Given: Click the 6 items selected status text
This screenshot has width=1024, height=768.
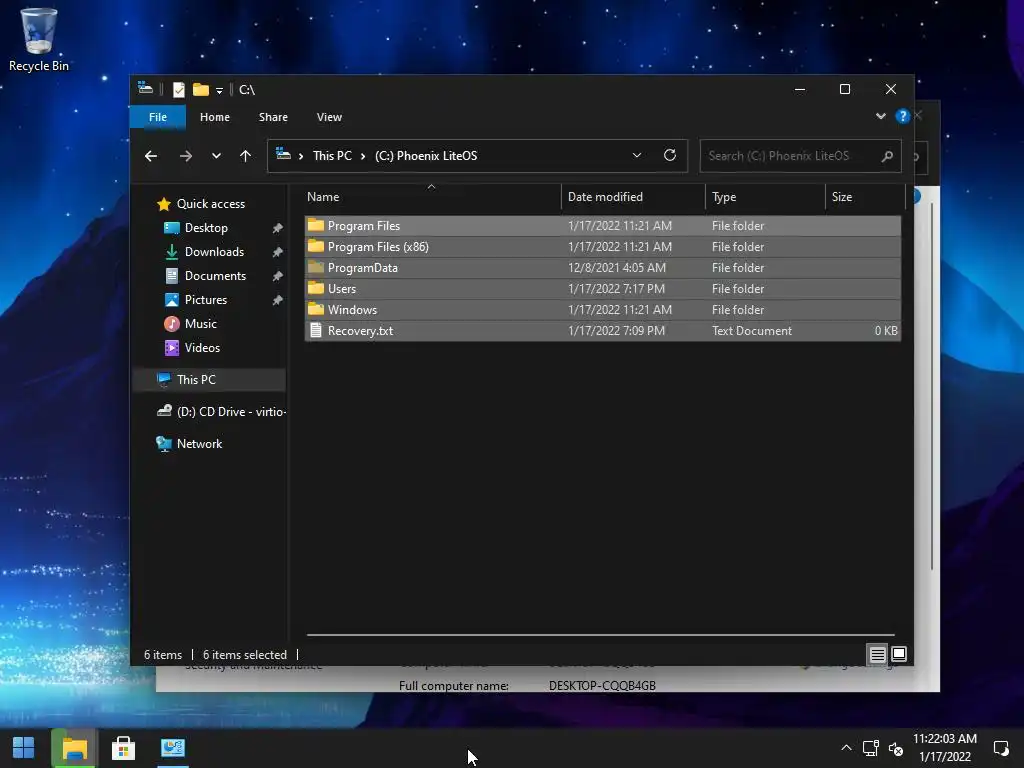Looking at the screenshot, I should [x=244, y=654].
